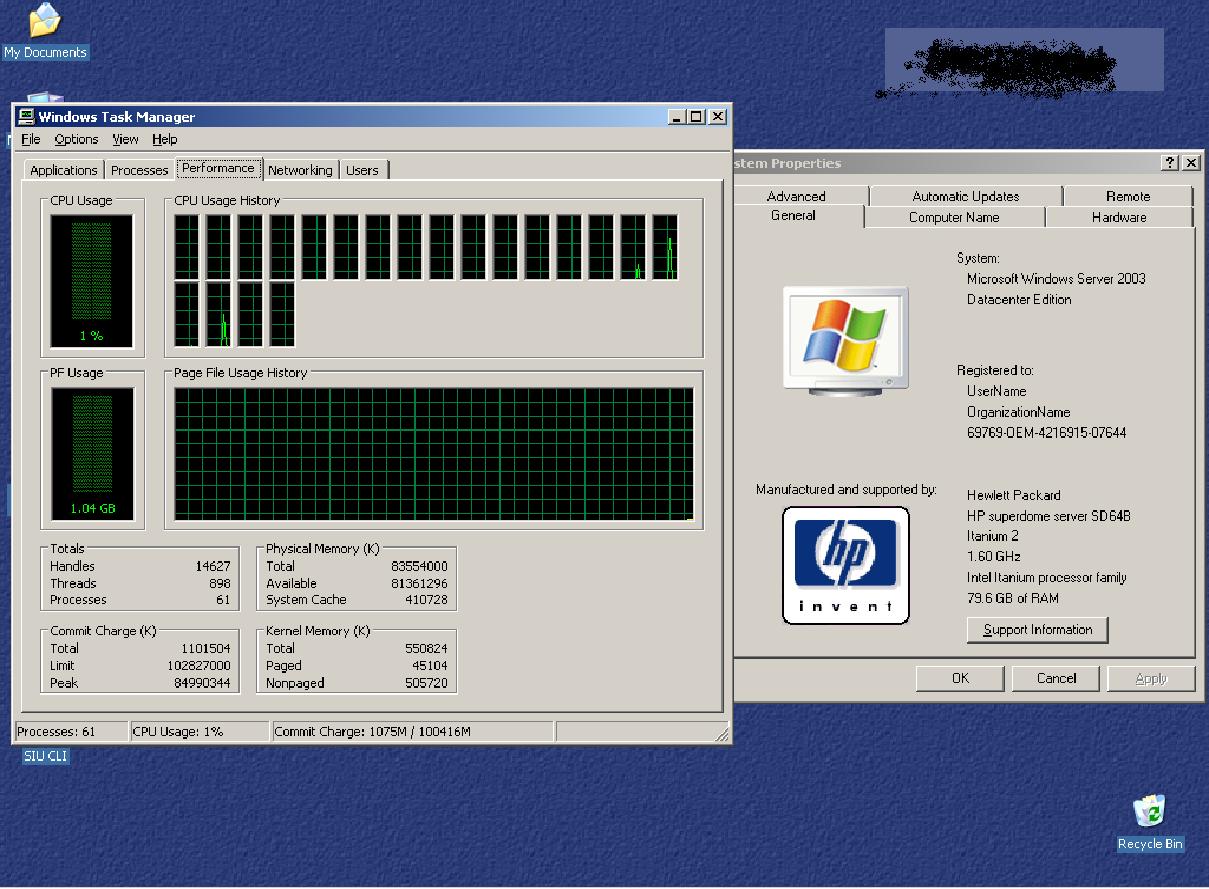1209x889 pixels.
Task: Click 'Intel Itanium processor family' text
Action: pyautogui.click(x=1046, y=577)
